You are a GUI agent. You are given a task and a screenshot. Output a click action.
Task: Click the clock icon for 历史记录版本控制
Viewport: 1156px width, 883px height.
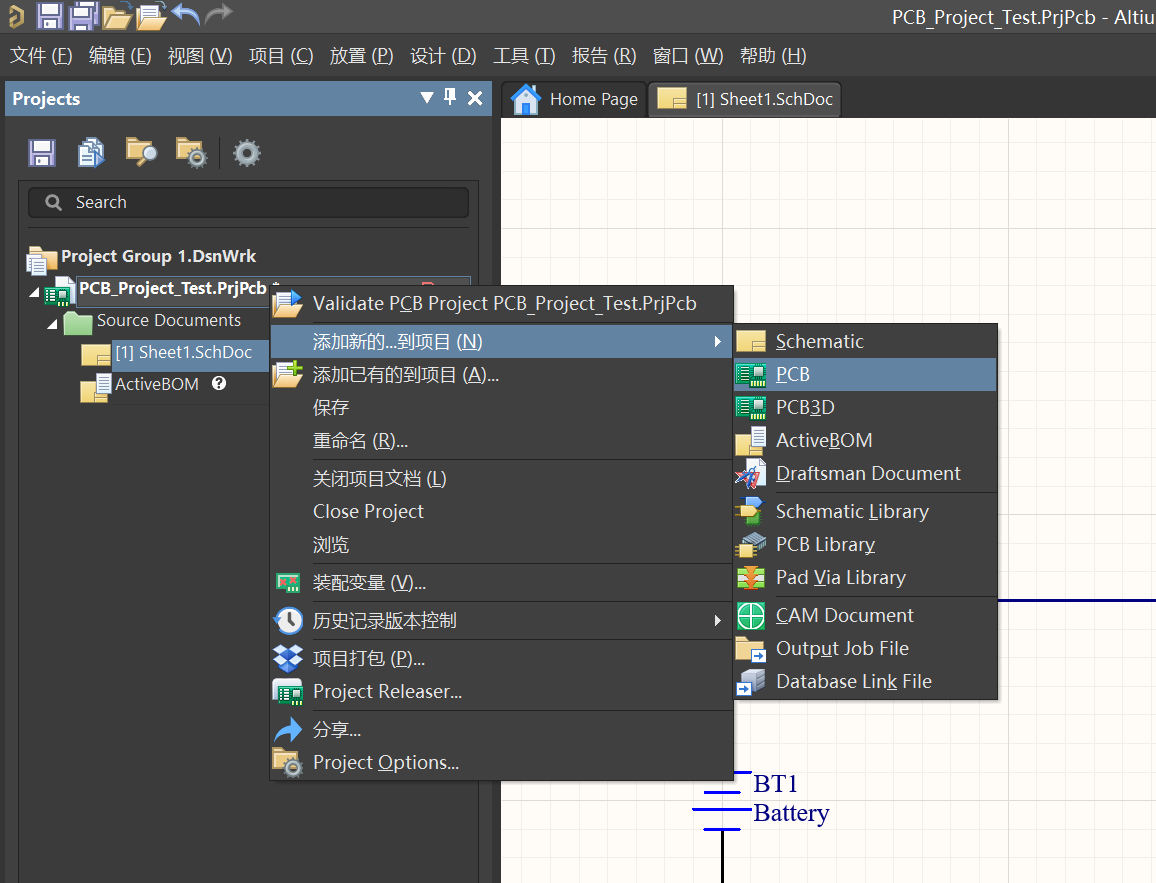click(288, 621)
